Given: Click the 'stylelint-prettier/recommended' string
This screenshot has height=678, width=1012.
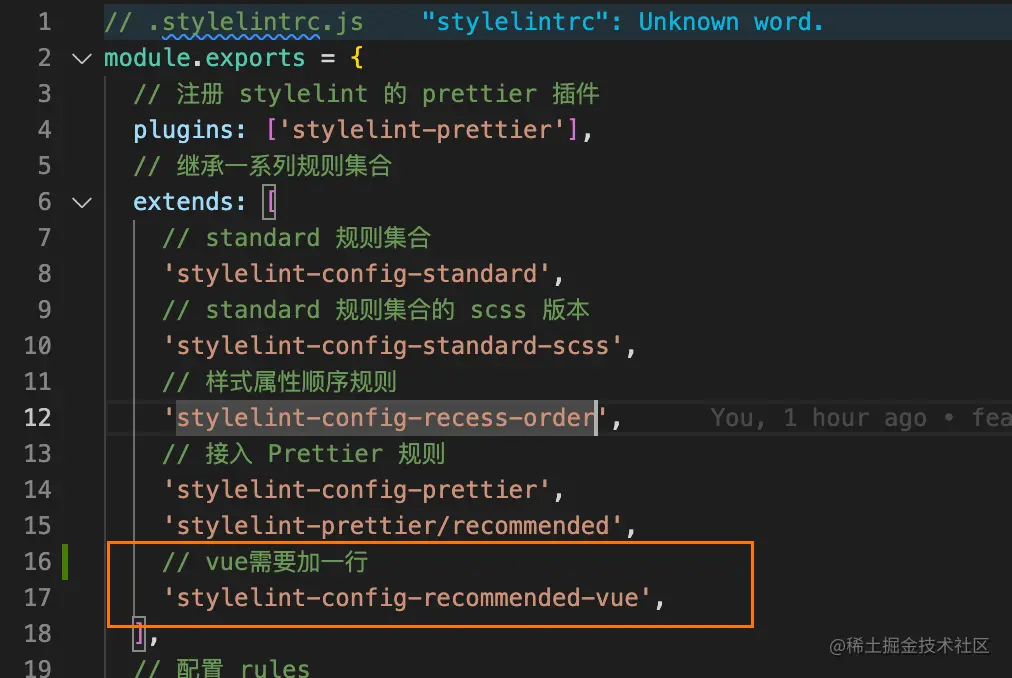Looking at the screenshot, I should coord(392,526).
